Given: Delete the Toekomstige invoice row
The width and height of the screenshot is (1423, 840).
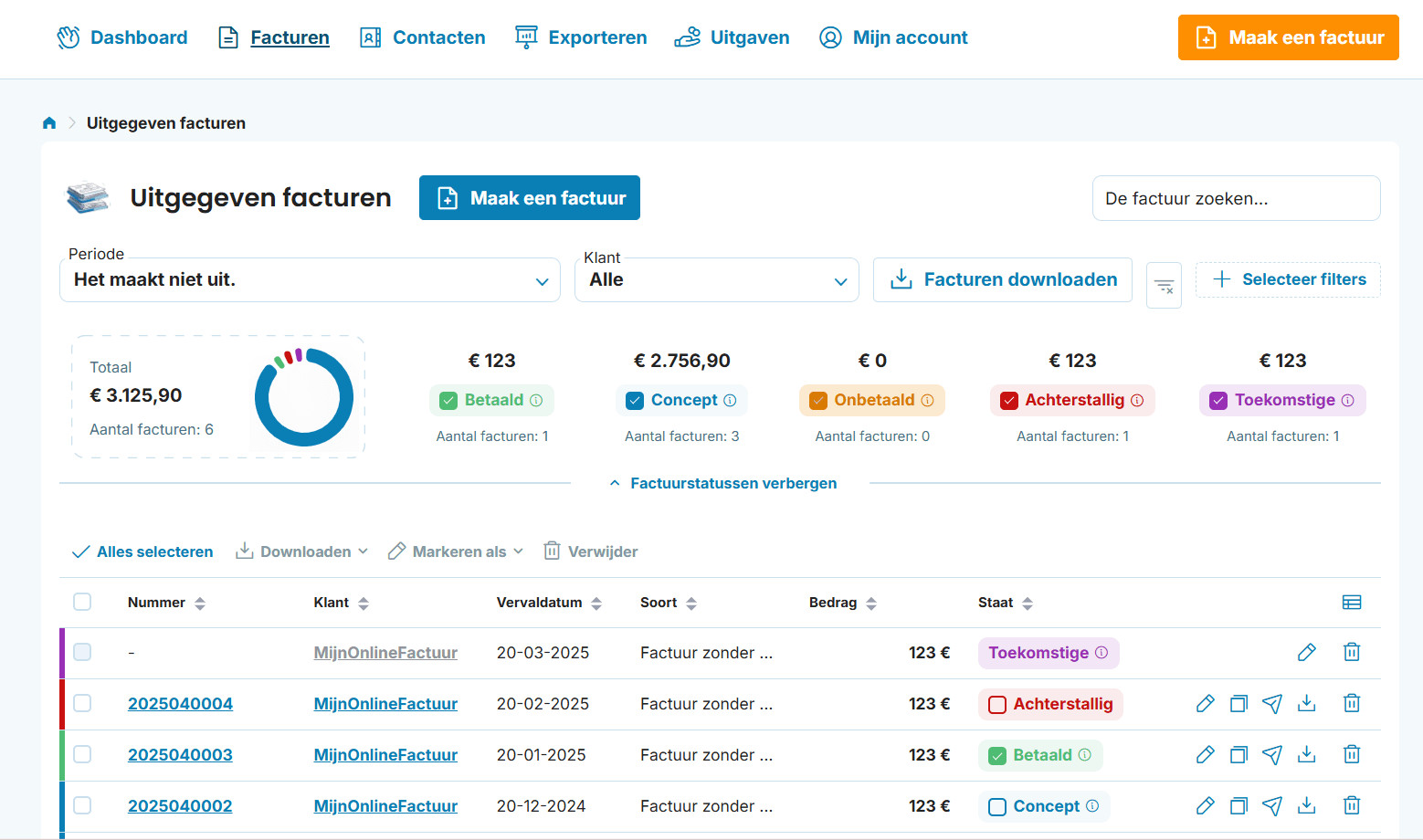Looking at the screenshot, I should click(x=1352, y=652).
